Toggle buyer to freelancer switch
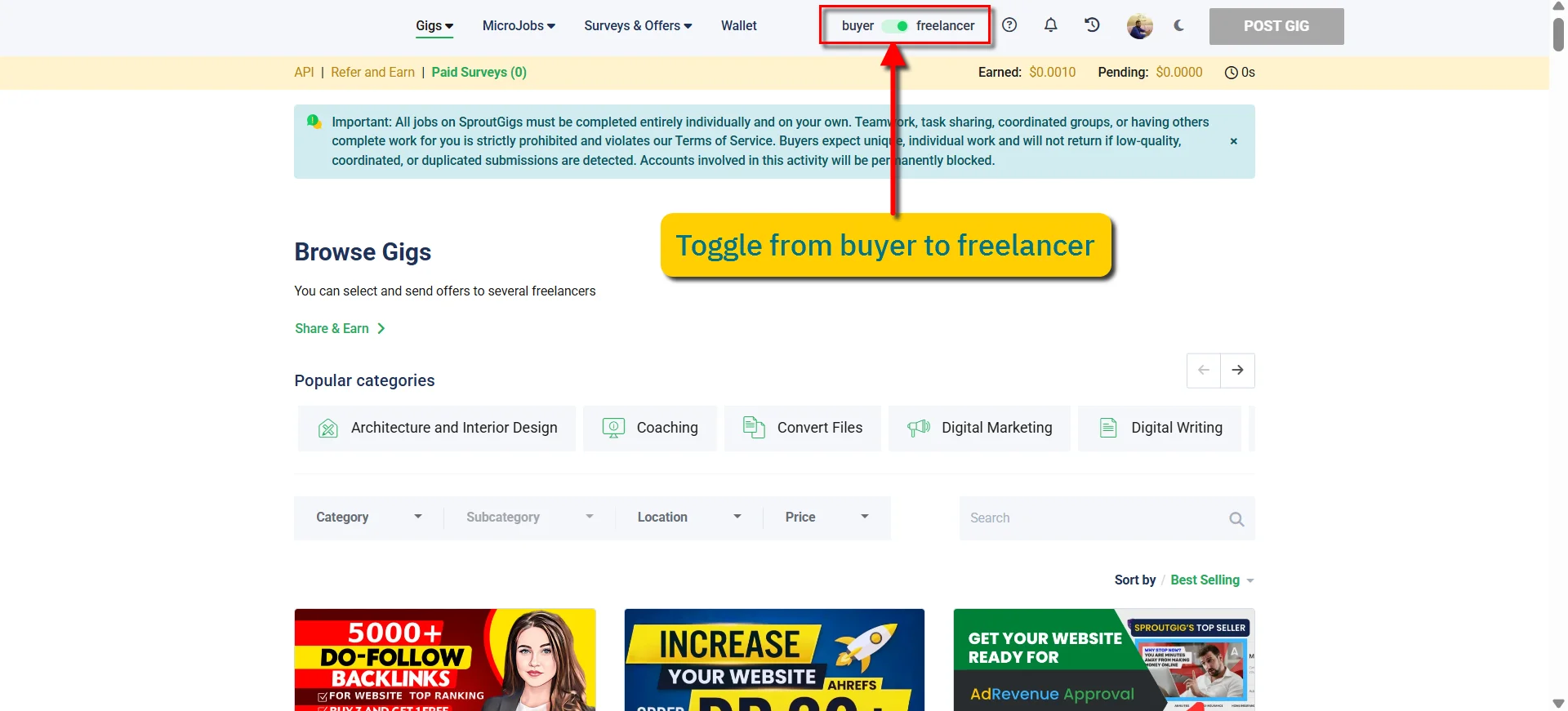 click(x=895, y=26)
